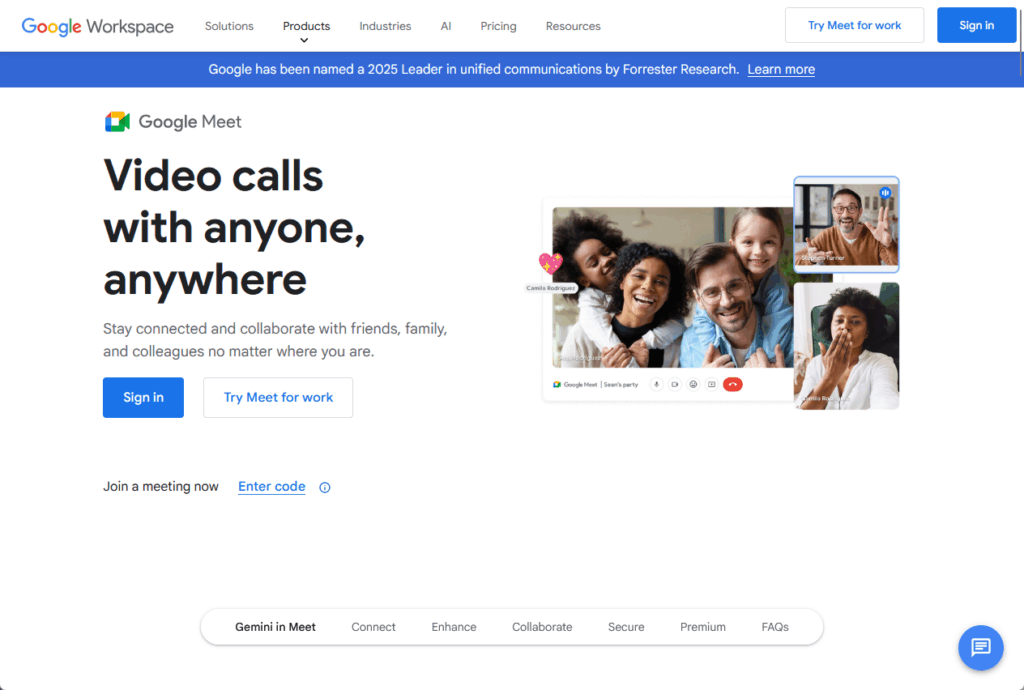Image resolution: width=1024 pixels, height=690 pixels.
Task: Click Try Meet for work in header
Action: 854,25
